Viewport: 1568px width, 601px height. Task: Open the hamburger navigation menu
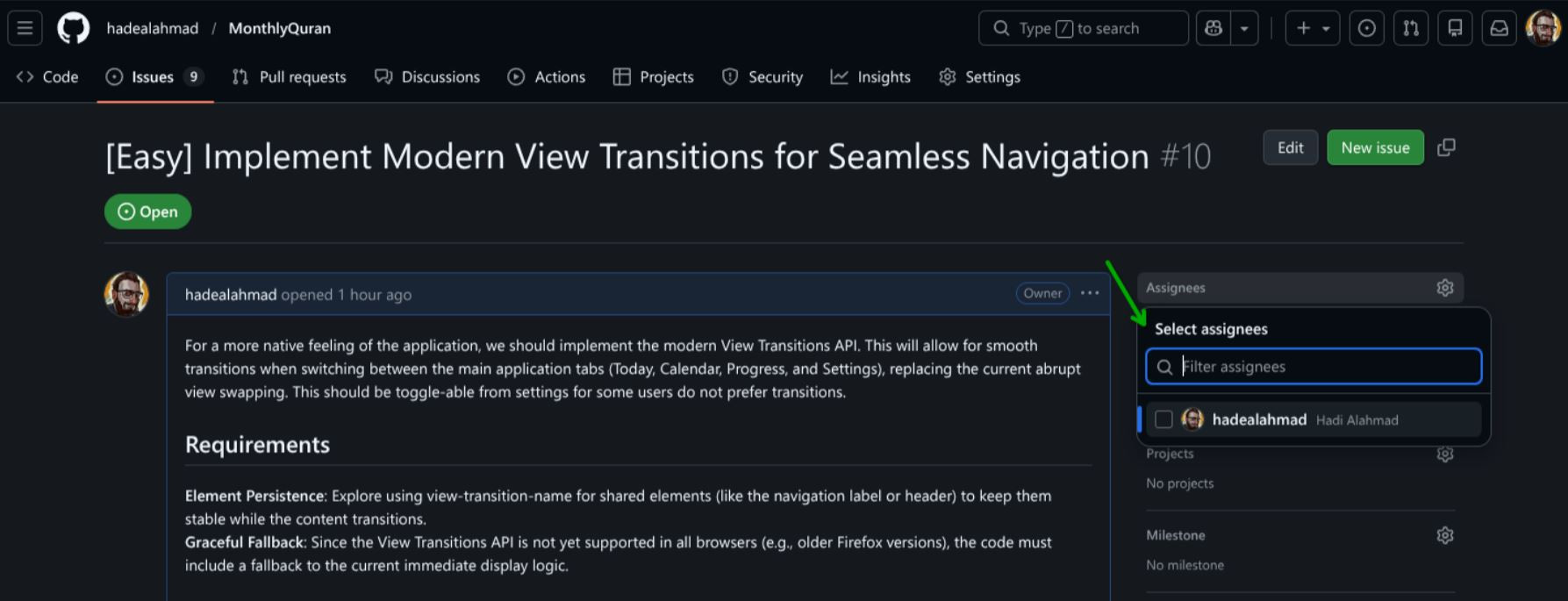(25, 28)
